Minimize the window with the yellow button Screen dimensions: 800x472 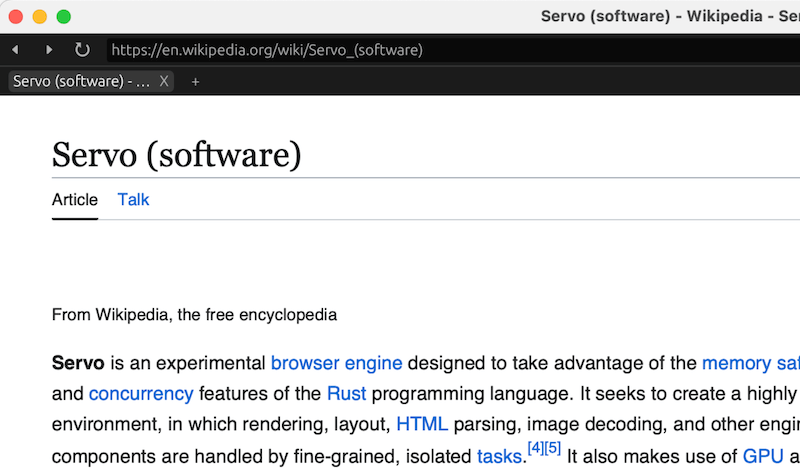[40, 16]
